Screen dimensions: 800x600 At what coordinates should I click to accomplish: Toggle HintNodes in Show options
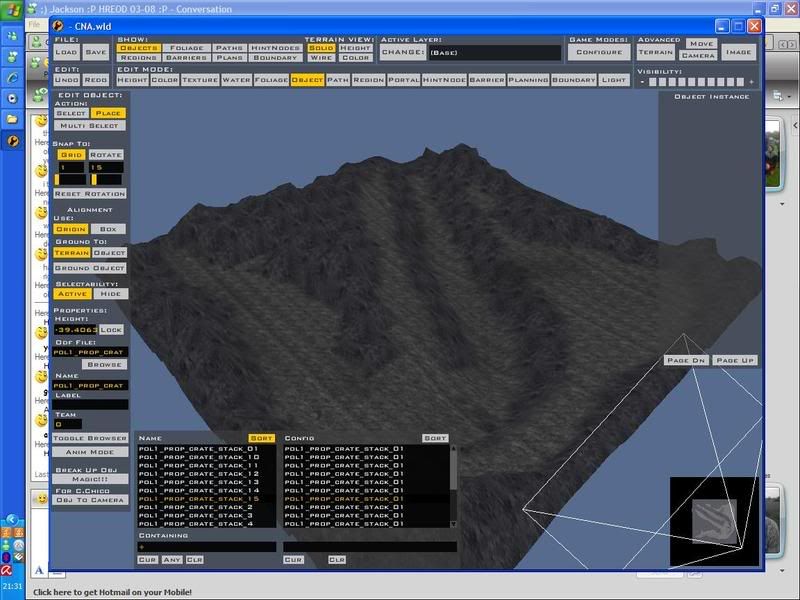click(x=275, y=48)
